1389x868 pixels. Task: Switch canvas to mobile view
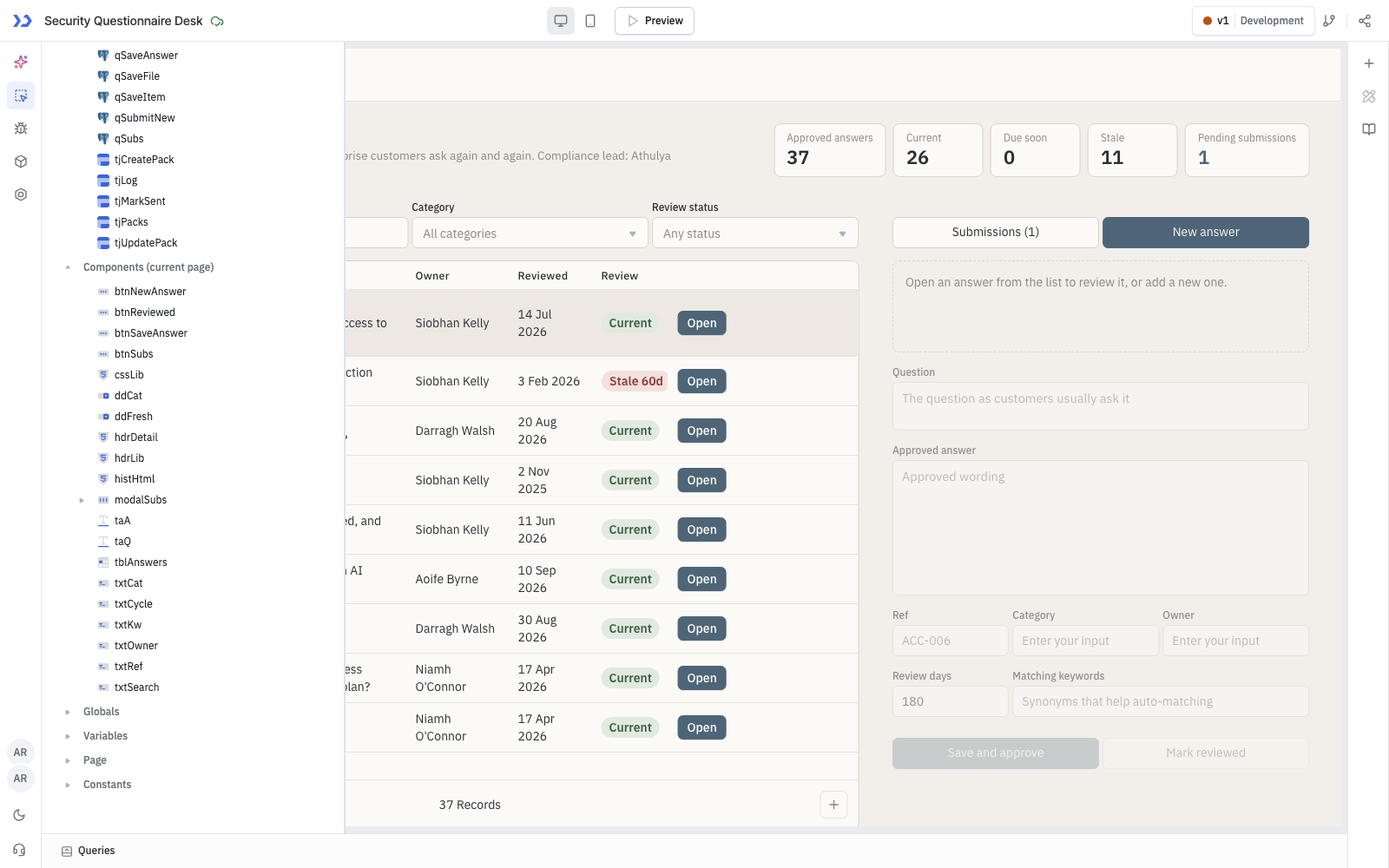click(590, 21)
